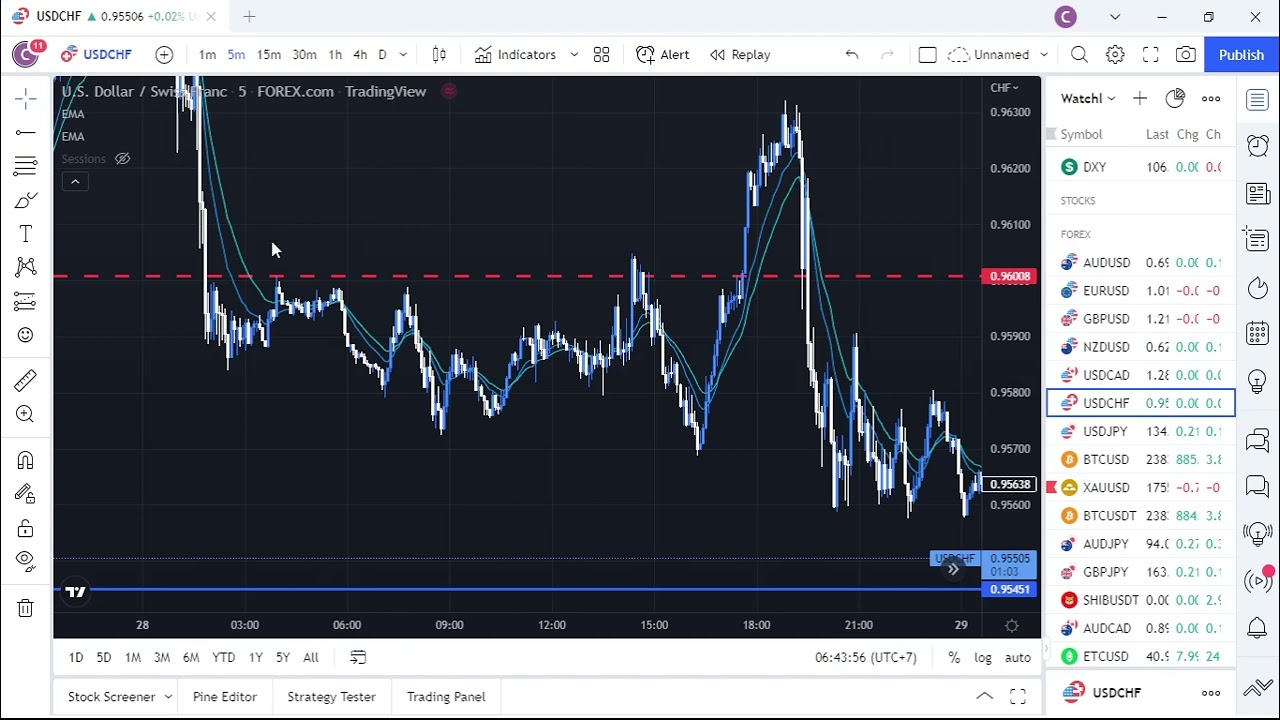Select the 4h timeframe
This screenshot has height=720, width=1280.
pos(360,55)
